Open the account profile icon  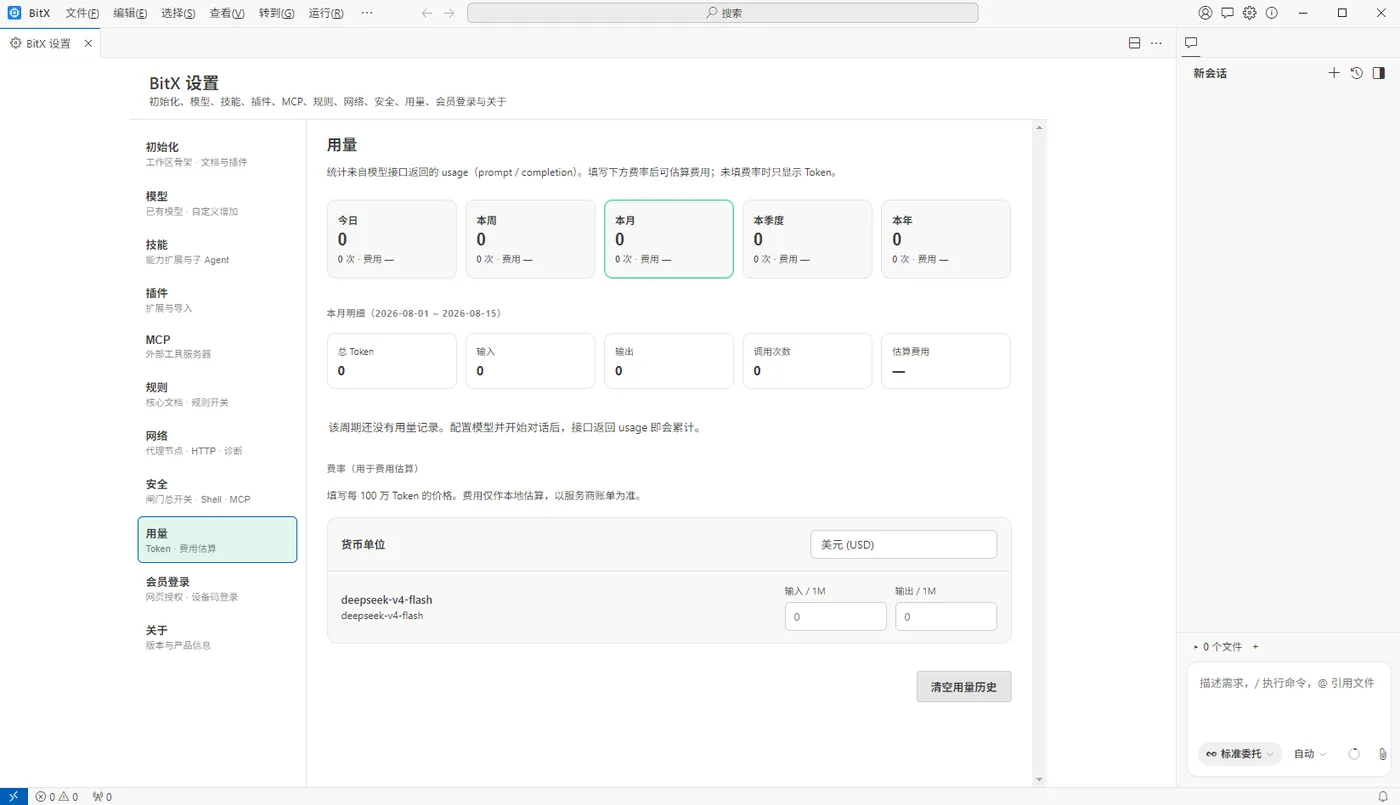click(1205, 13)
